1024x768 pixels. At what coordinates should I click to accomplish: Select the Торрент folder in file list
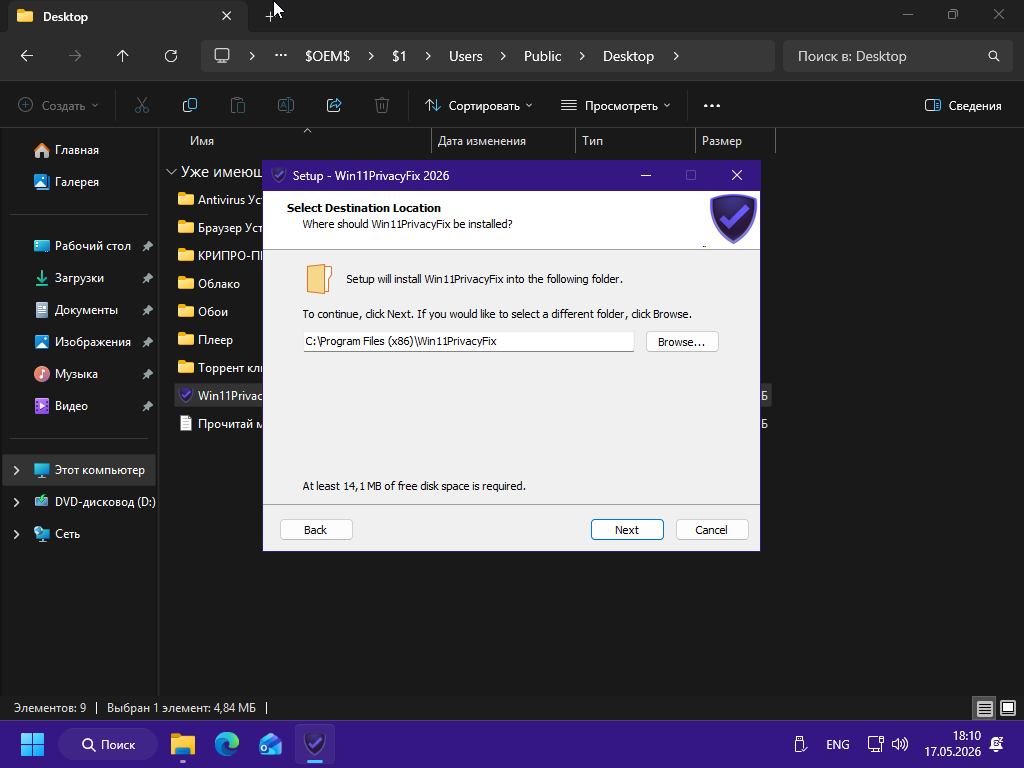point(220,368)
